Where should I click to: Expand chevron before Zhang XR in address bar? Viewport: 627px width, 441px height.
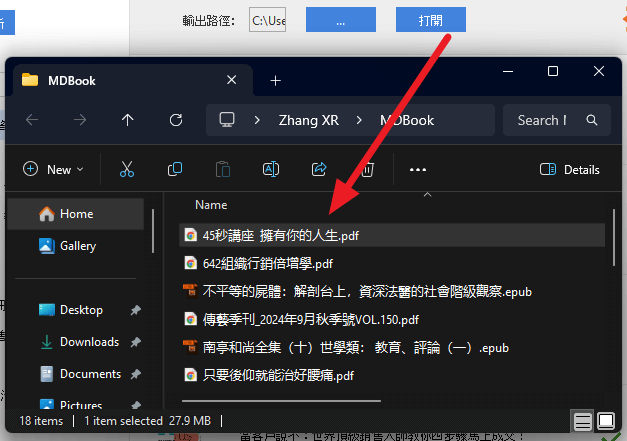(x=257, y=120)
